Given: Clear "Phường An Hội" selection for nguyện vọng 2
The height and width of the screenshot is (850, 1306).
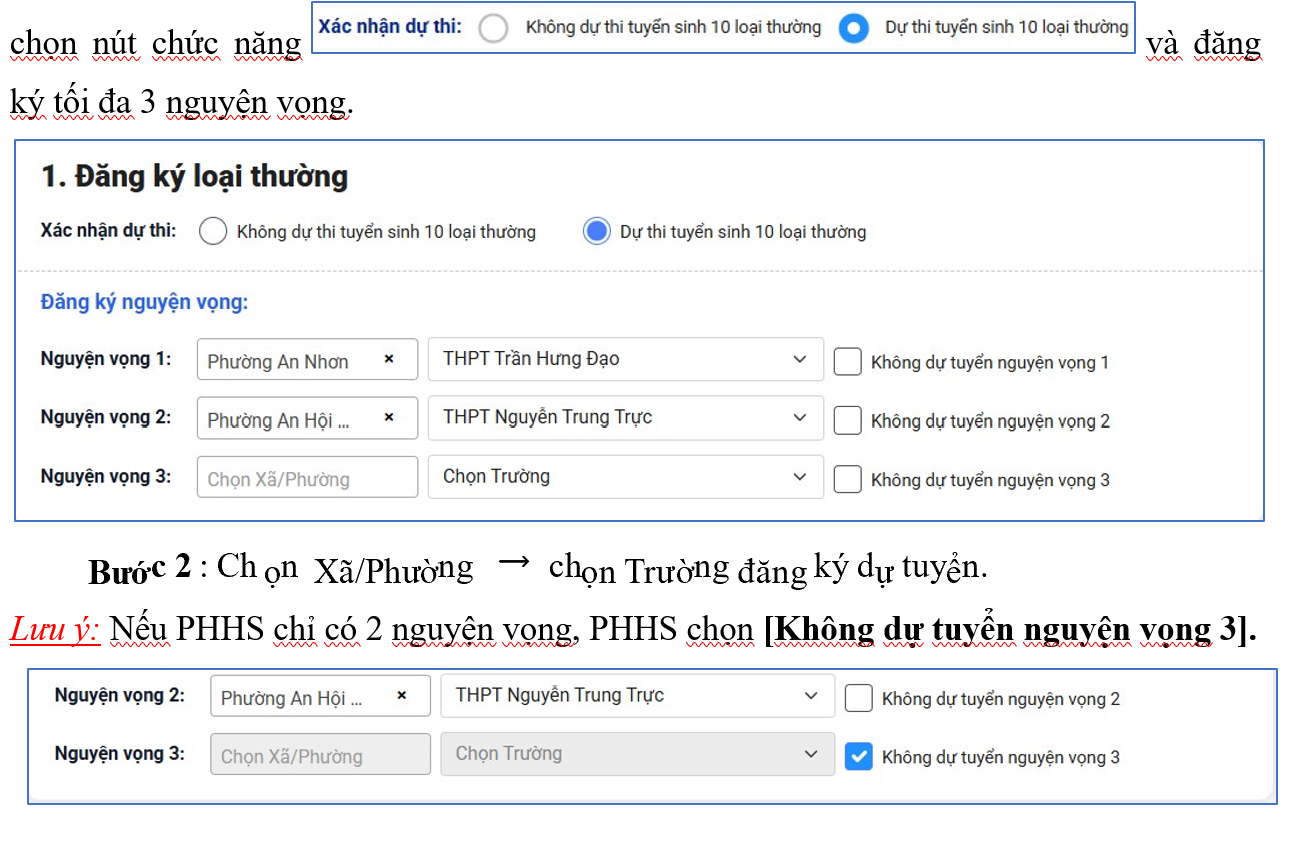Looking at the screenshot, I should (x=390, y=417).
